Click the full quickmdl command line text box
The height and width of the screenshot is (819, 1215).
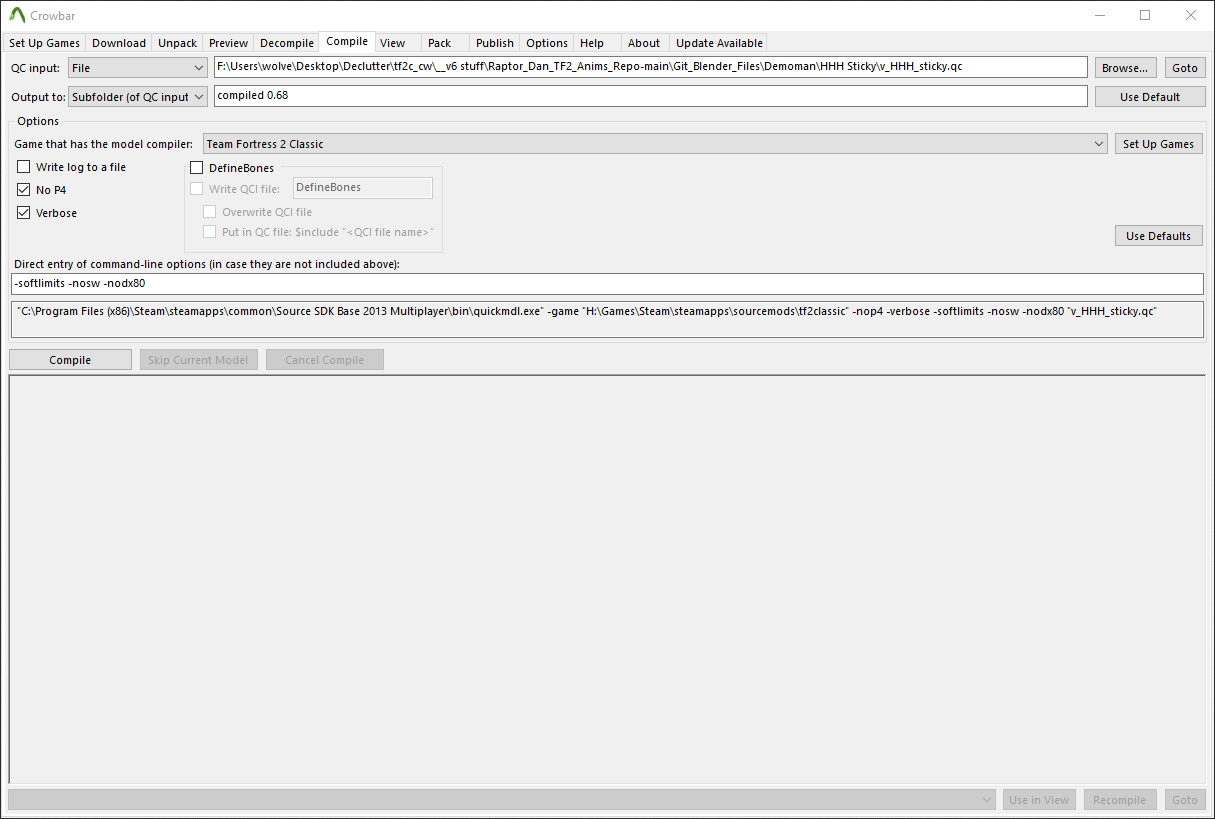pos(608,319)
